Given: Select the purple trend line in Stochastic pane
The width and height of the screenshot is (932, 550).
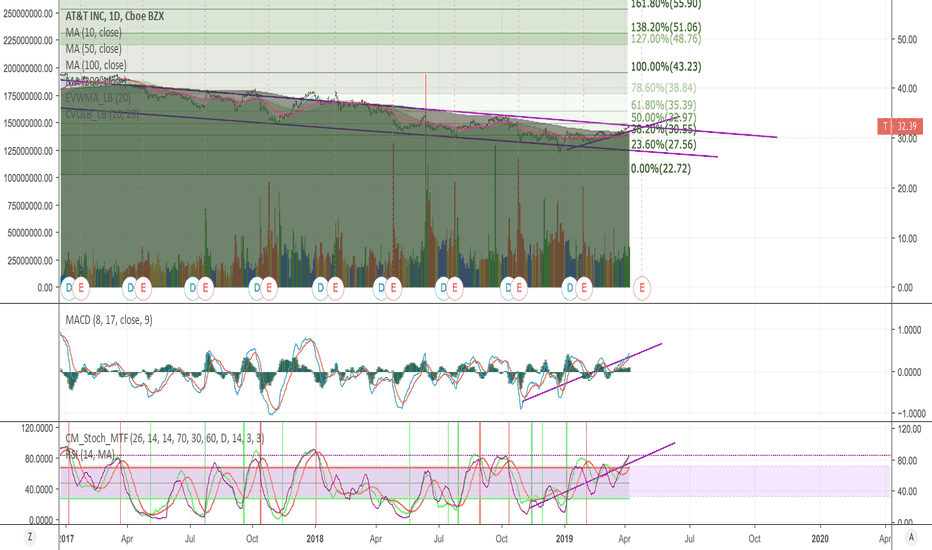Looking at the screenshot, I should (x=602, y=475).
